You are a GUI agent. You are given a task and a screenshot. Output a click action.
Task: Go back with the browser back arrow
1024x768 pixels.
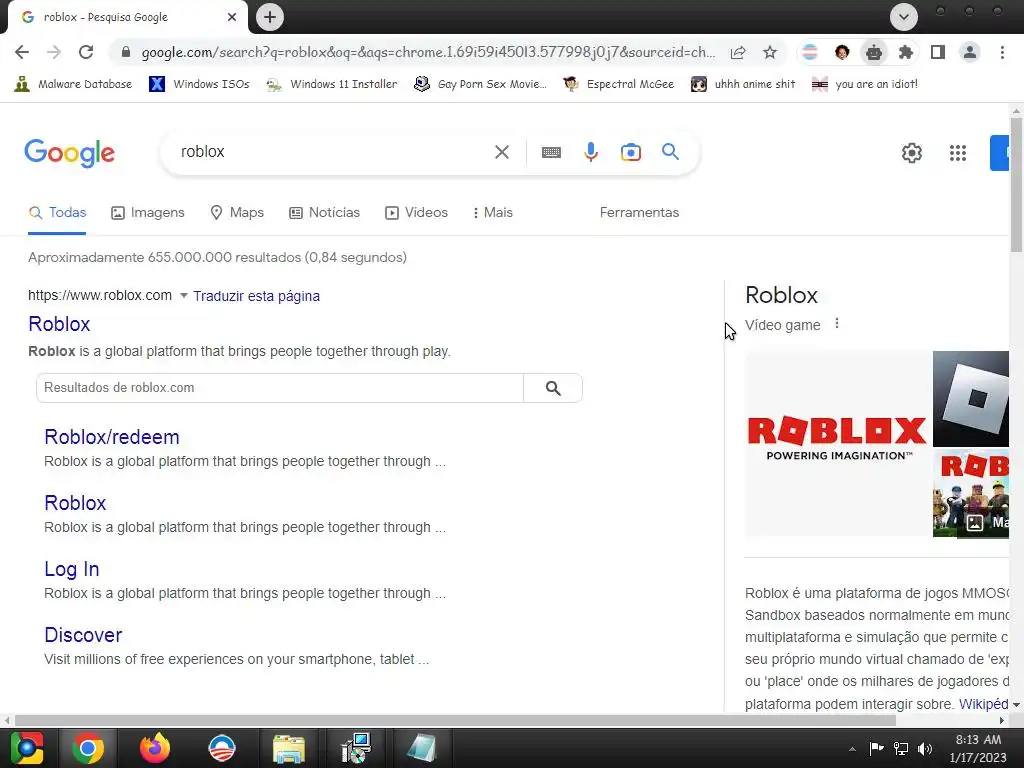[22, 52]
